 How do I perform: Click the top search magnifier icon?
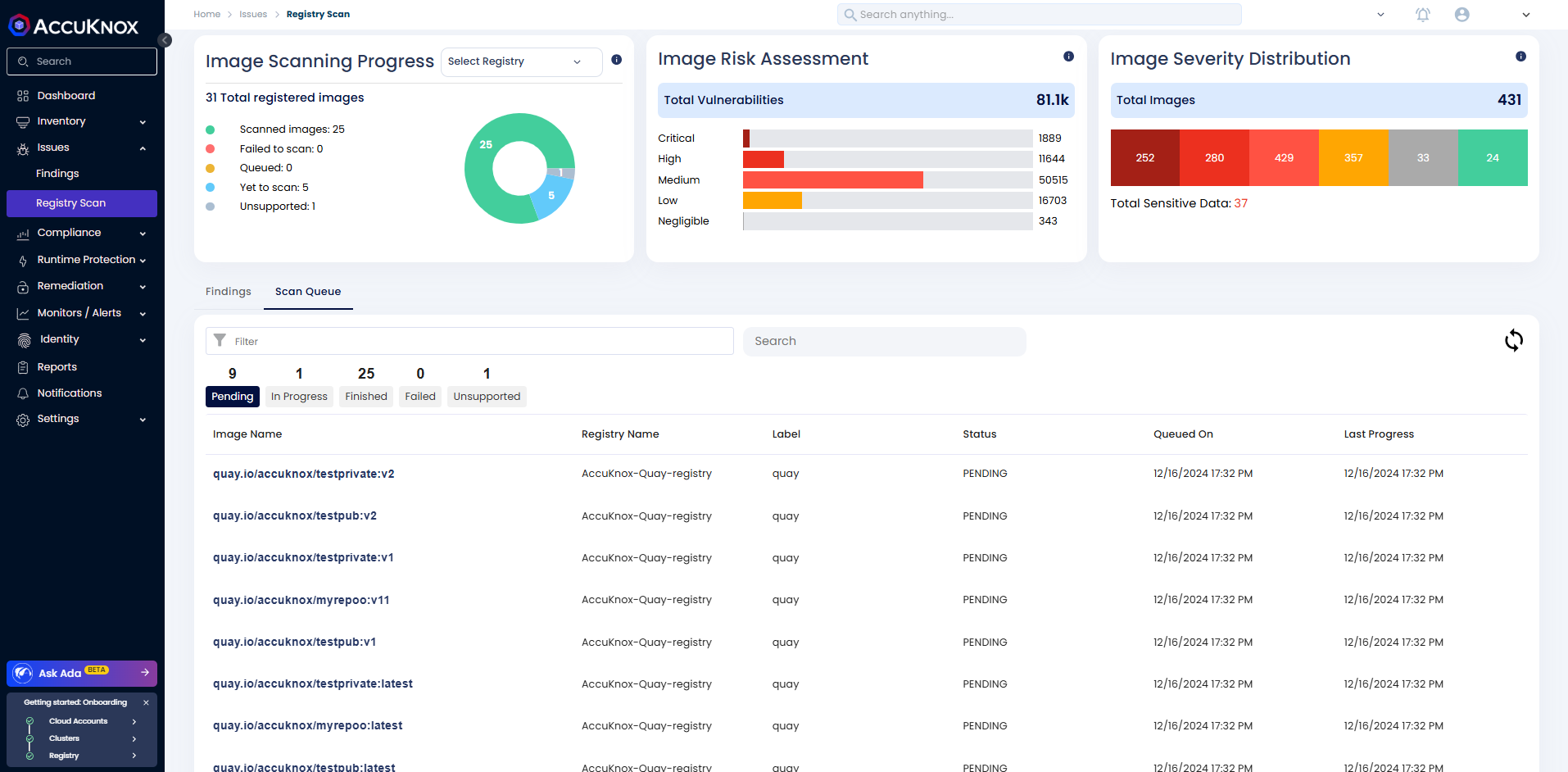point(850,15)
